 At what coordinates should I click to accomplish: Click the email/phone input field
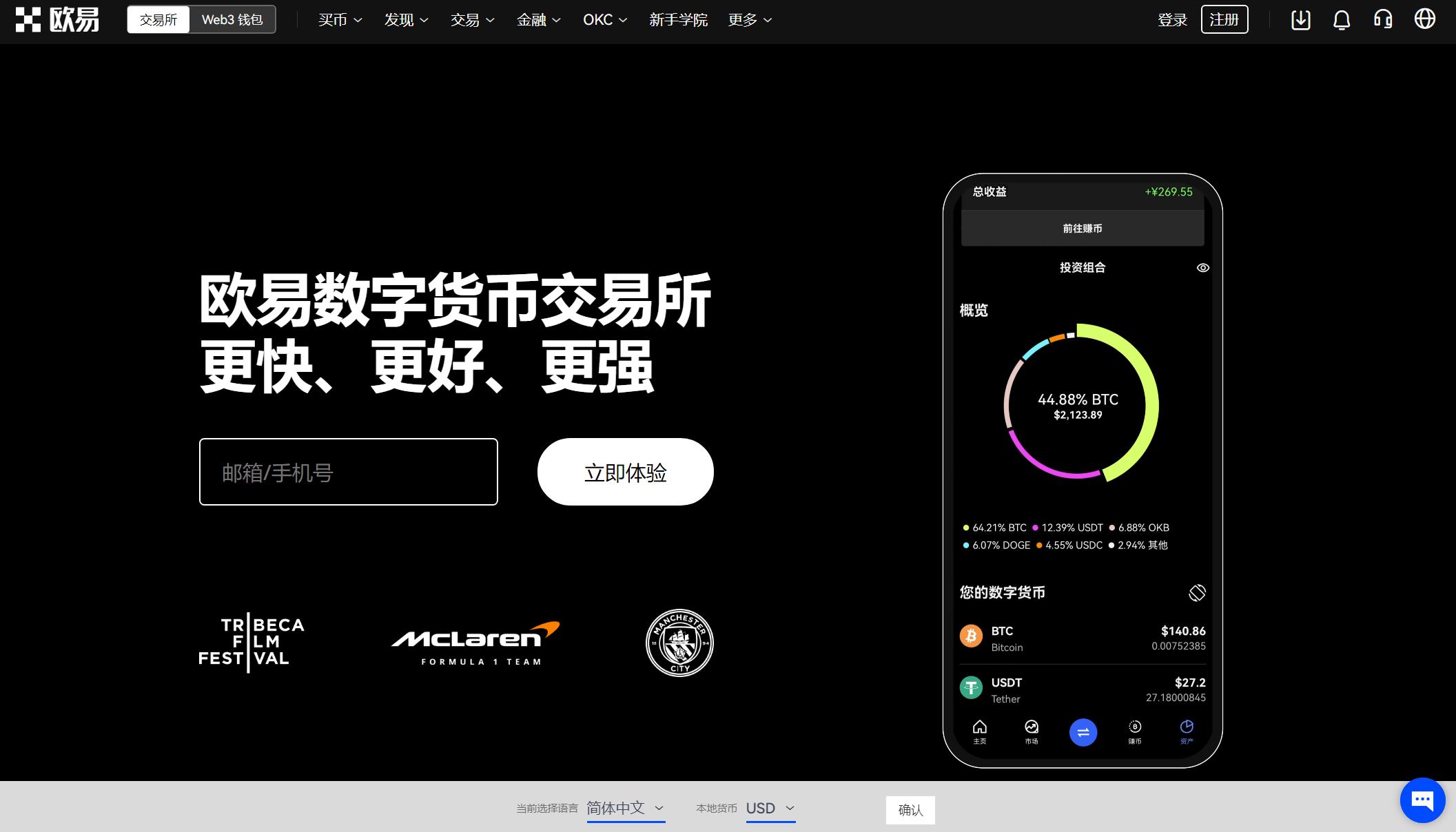pyautogui.click(x=349, y=471)
